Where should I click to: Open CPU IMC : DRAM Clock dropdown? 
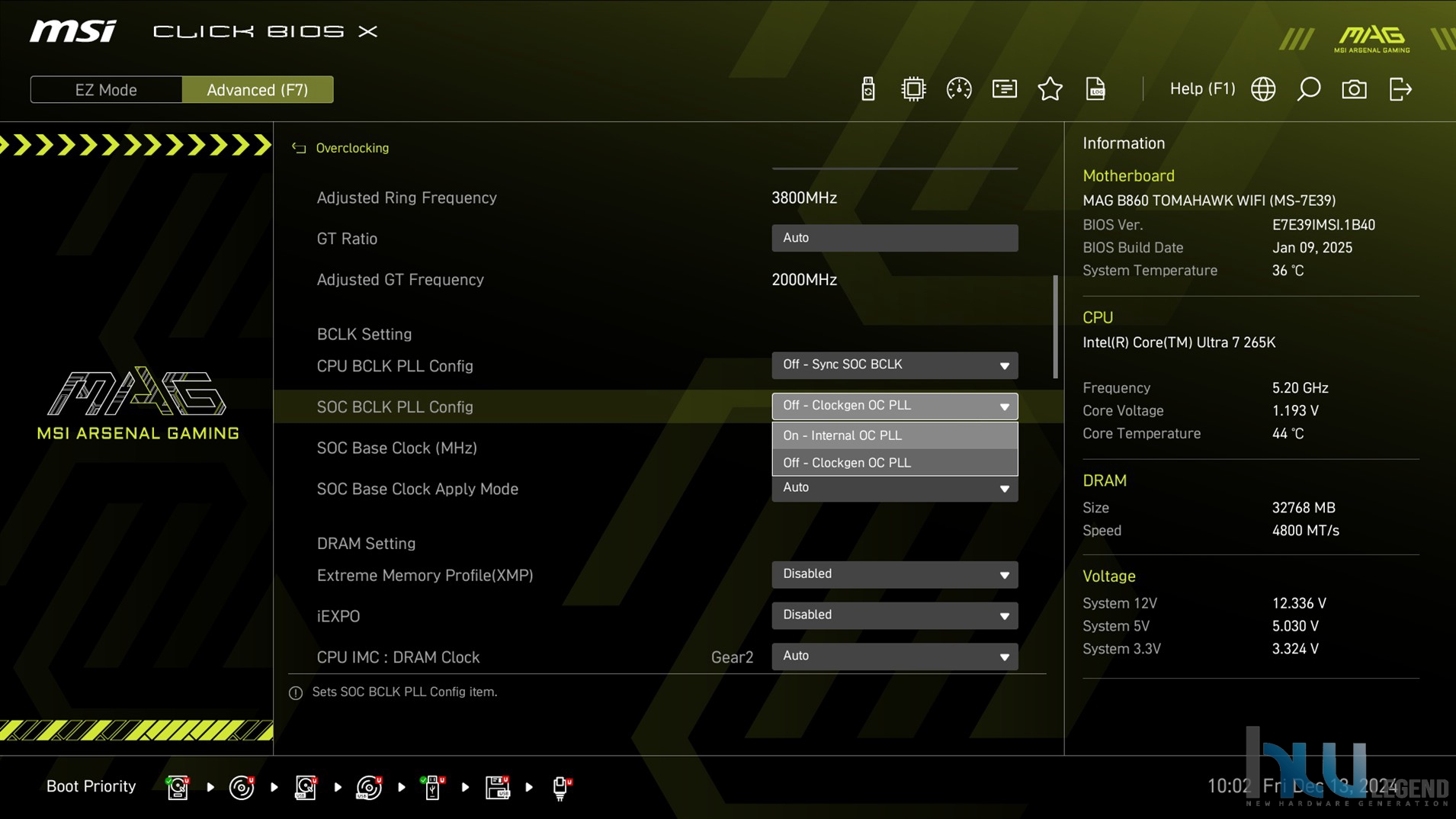pyautogui.click(x=894, y=656)
